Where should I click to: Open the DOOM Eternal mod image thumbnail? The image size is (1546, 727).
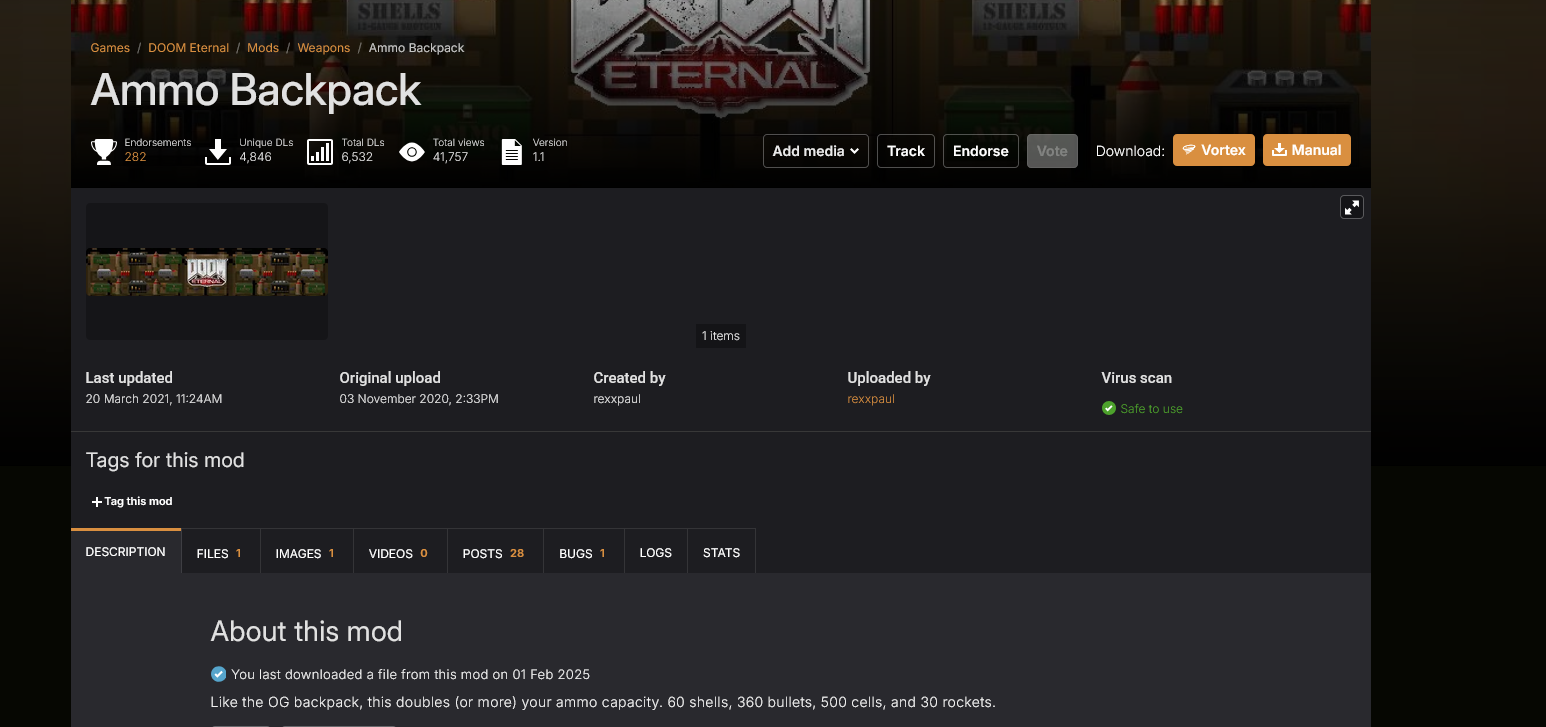207,272
